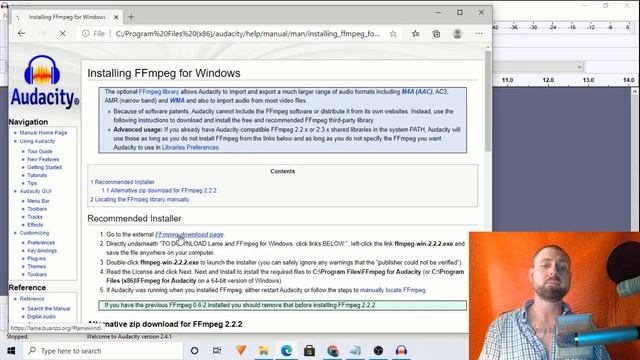
Task: Click Audacity track area scroll-up arrow
Action: click(635, 92)
